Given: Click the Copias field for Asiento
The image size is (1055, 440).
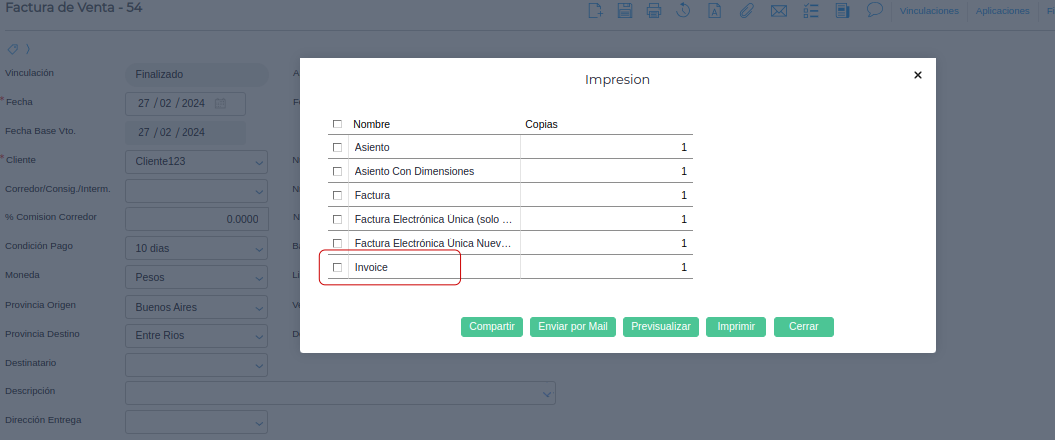Looking at the screenshot, I should [x=606, y=147].
